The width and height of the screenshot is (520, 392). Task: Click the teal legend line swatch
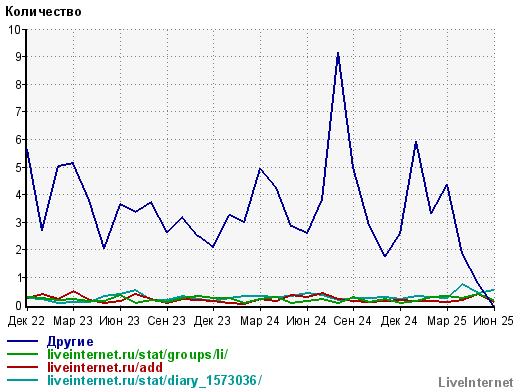click(x=23, y=380)
